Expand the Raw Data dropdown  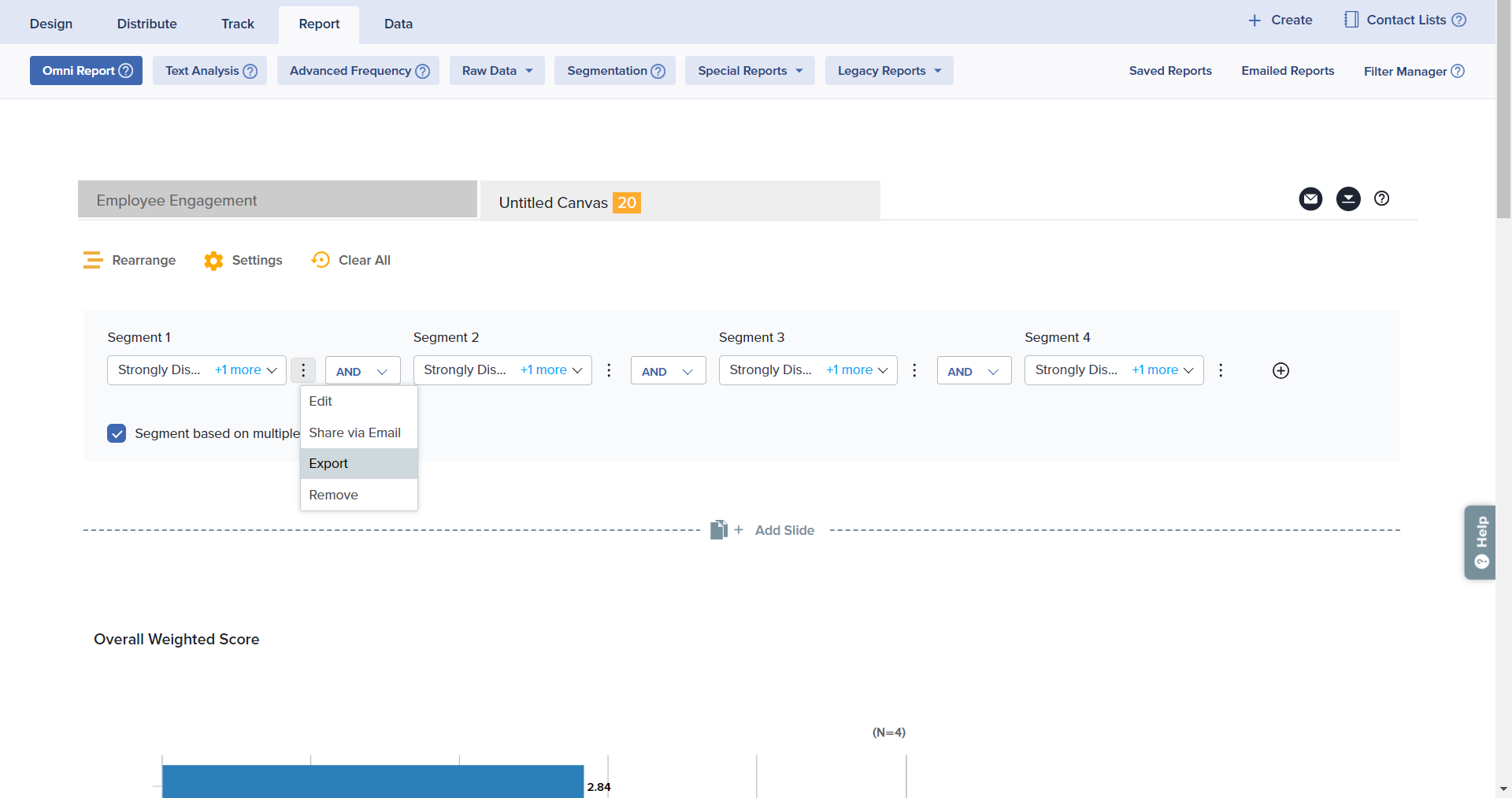(497, 71)
